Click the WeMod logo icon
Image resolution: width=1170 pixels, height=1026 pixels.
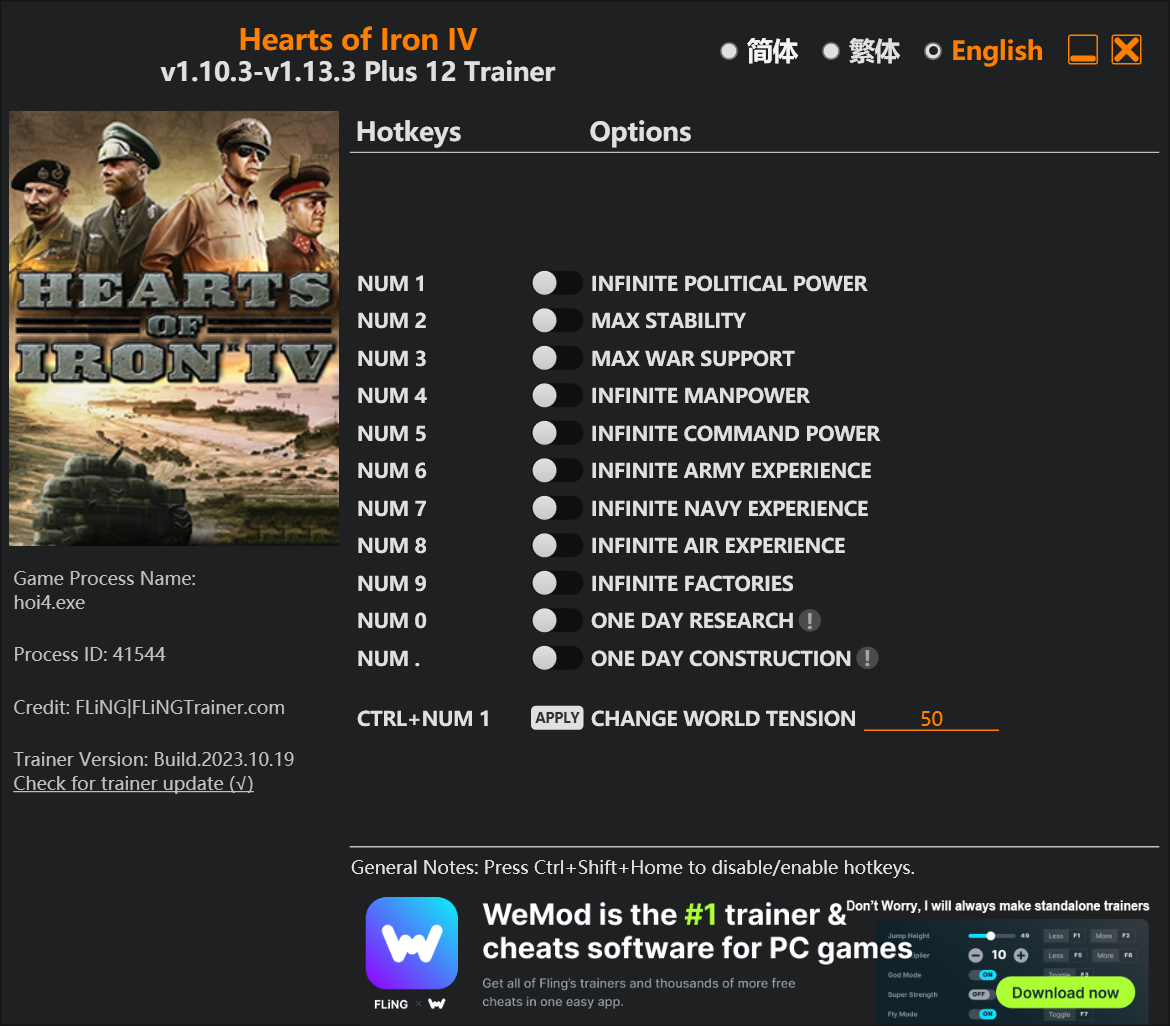tap(412, 943)
